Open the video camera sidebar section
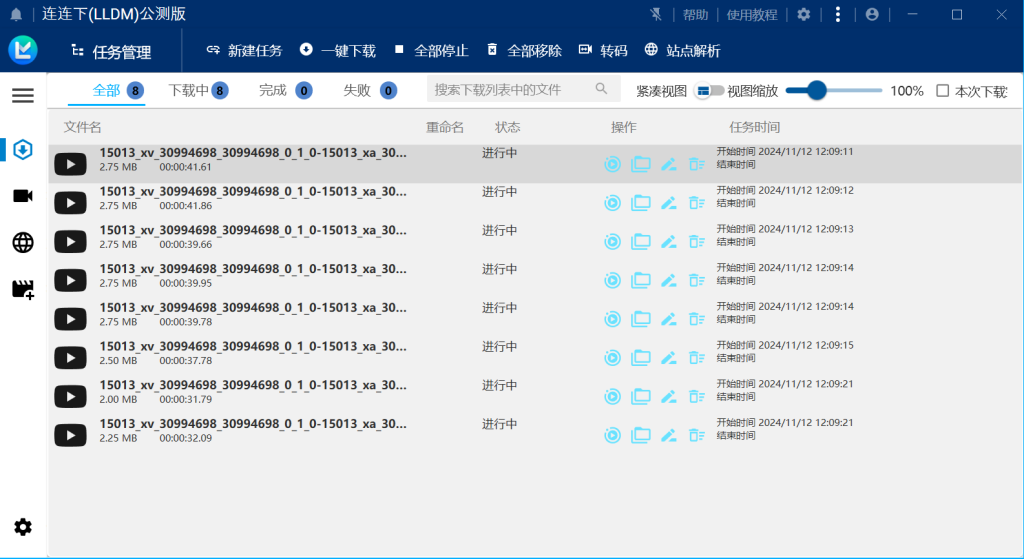The width and height of the screenshot is (1024, 559). (x=23, y=196)
